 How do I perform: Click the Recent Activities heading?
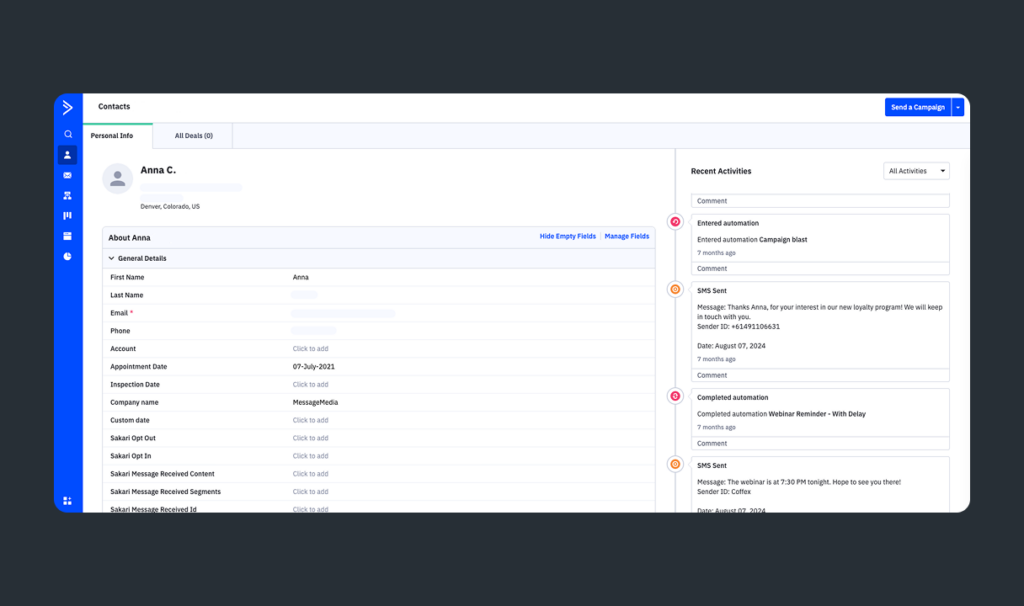pos(721,171)
